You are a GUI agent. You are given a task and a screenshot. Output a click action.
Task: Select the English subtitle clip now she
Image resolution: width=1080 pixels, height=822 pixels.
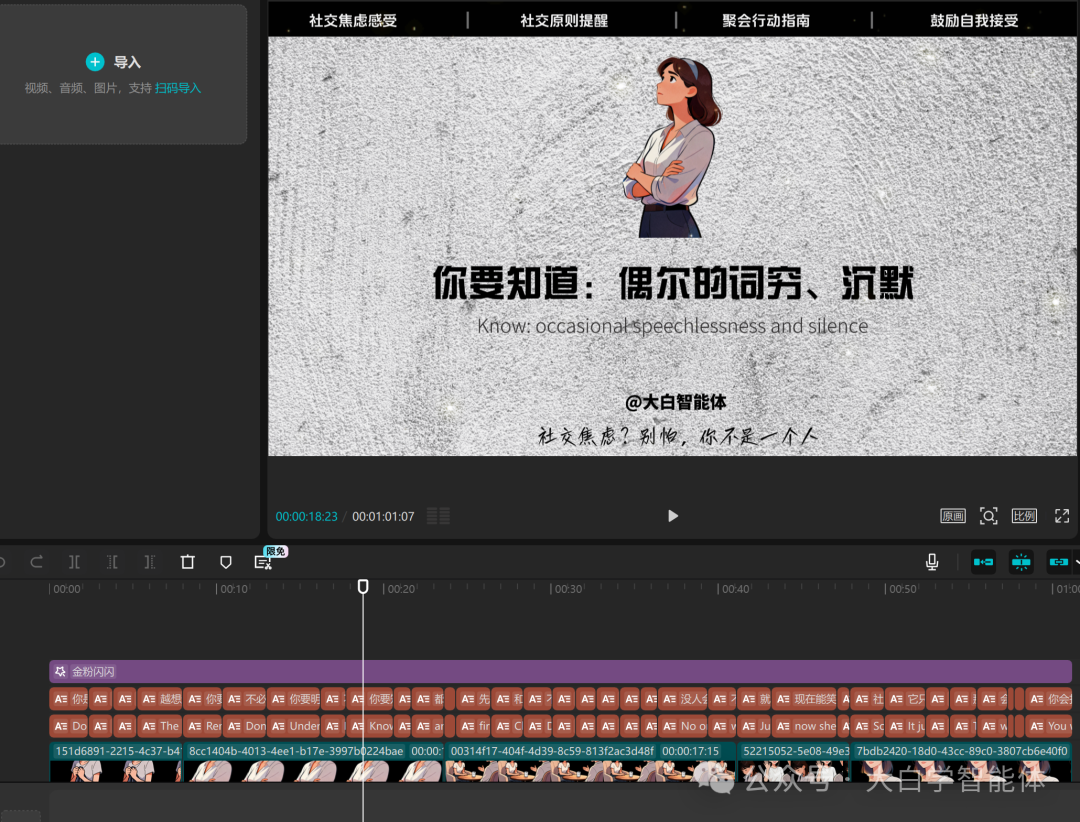[804, 726]
